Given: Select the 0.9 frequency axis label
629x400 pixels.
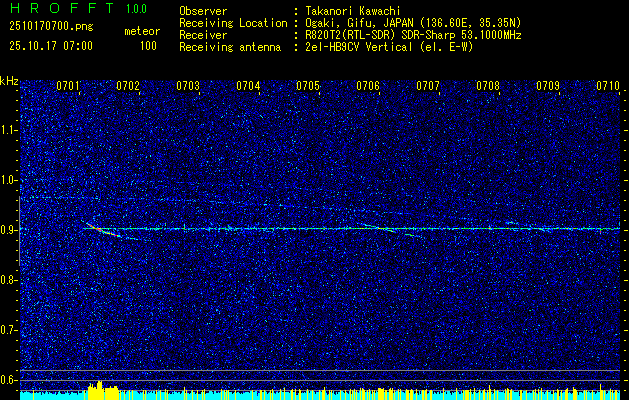Looking at the screenshot, I should click(9, 229).
